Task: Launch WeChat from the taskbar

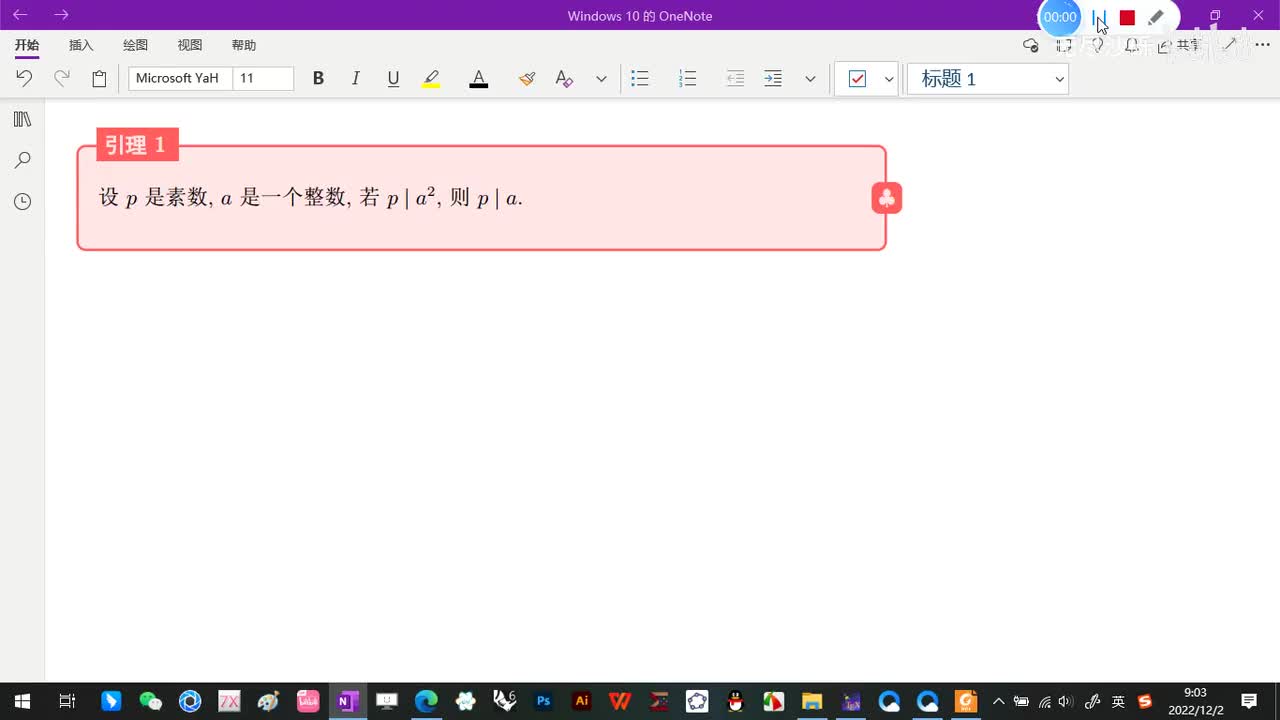Action: coord(151,701)
